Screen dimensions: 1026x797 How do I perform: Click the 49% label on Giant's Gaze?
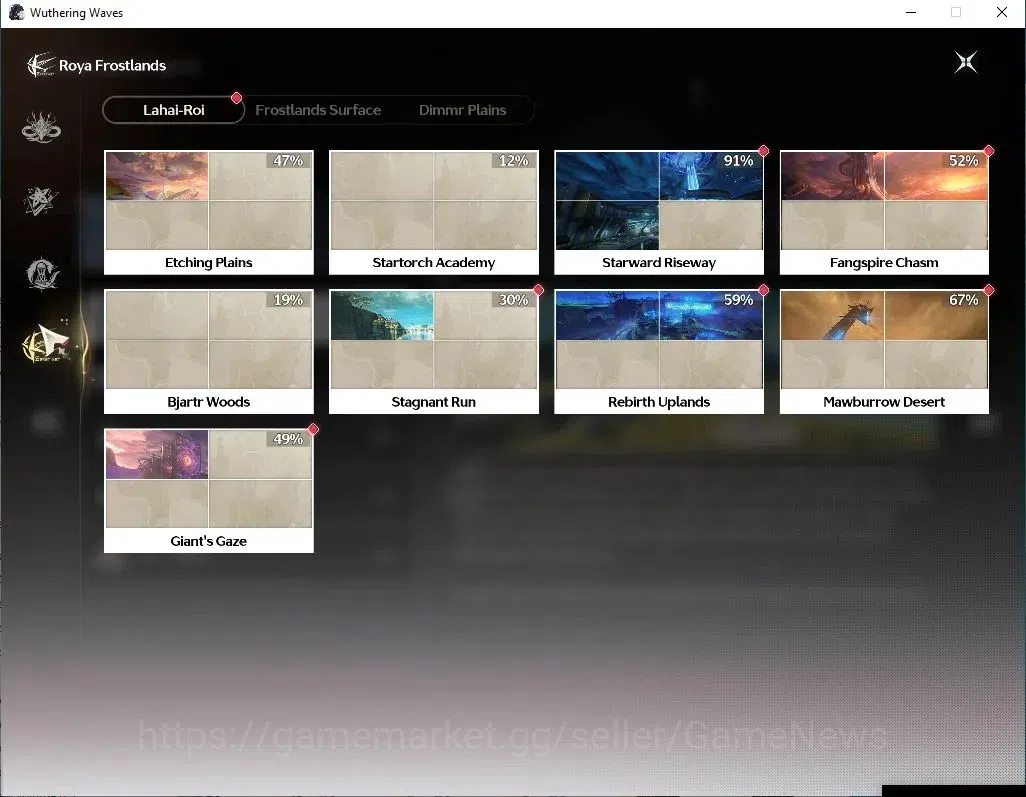[288, 440]
